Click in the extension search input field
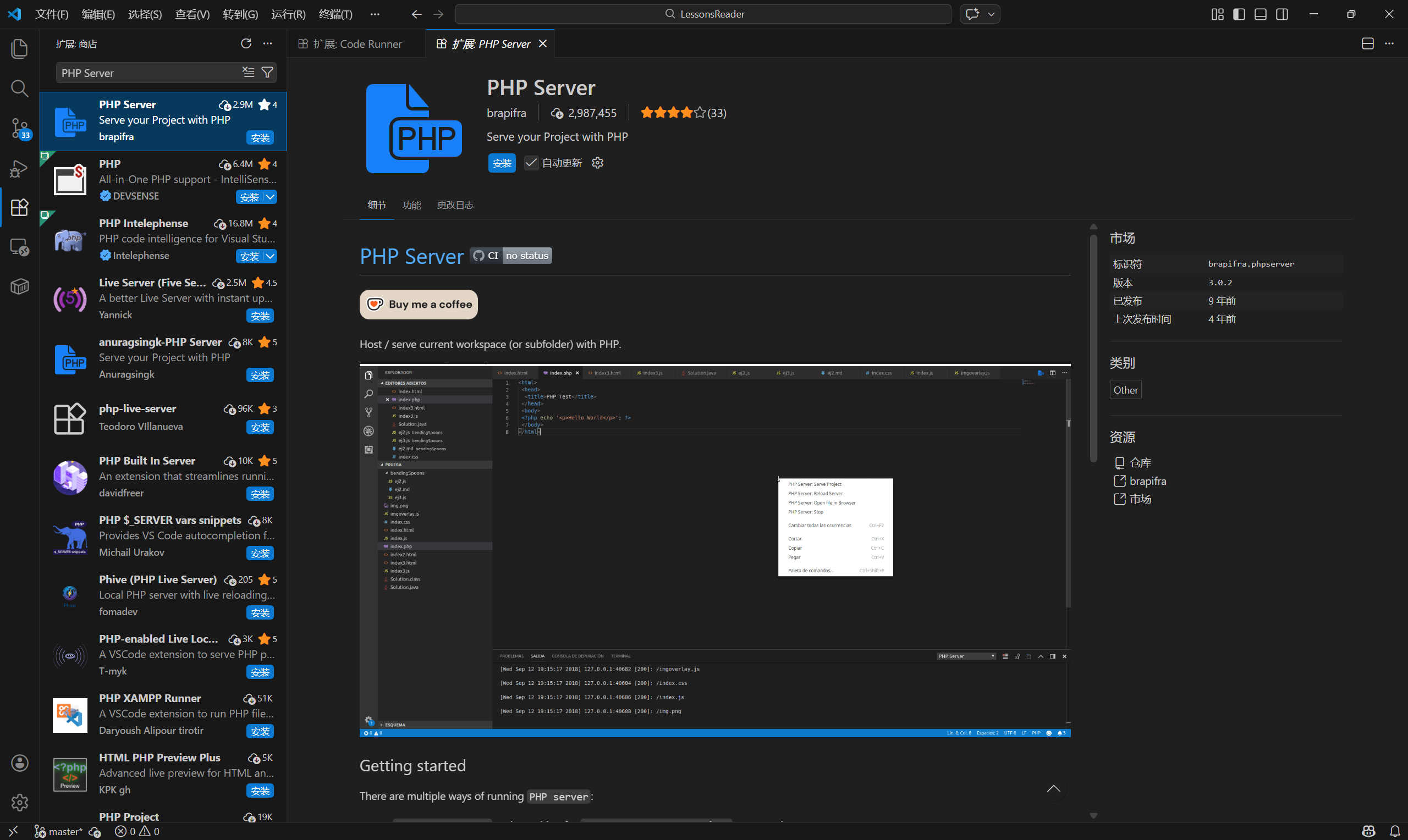This screenshot has height=840, width=1408. (147, 73)
